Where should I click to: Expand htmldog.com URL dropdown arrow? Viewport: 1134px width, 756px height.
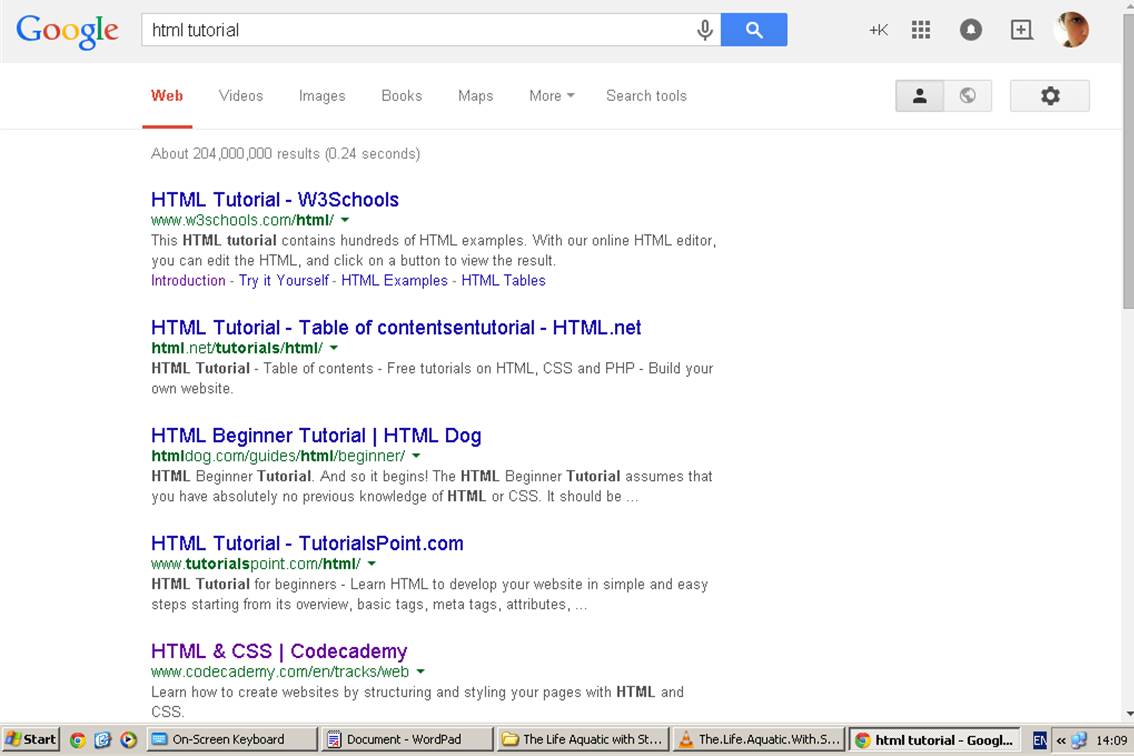coord(416,456)
